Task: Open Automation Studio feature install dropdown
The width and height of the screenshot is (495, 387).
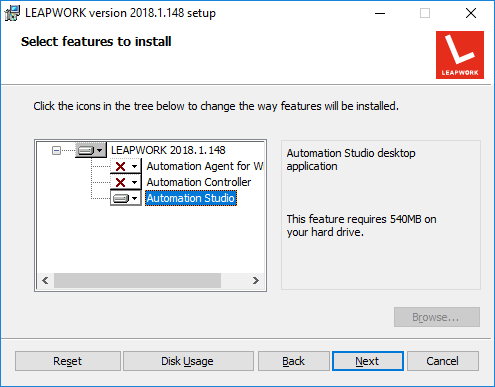Action: click(126, 198)
